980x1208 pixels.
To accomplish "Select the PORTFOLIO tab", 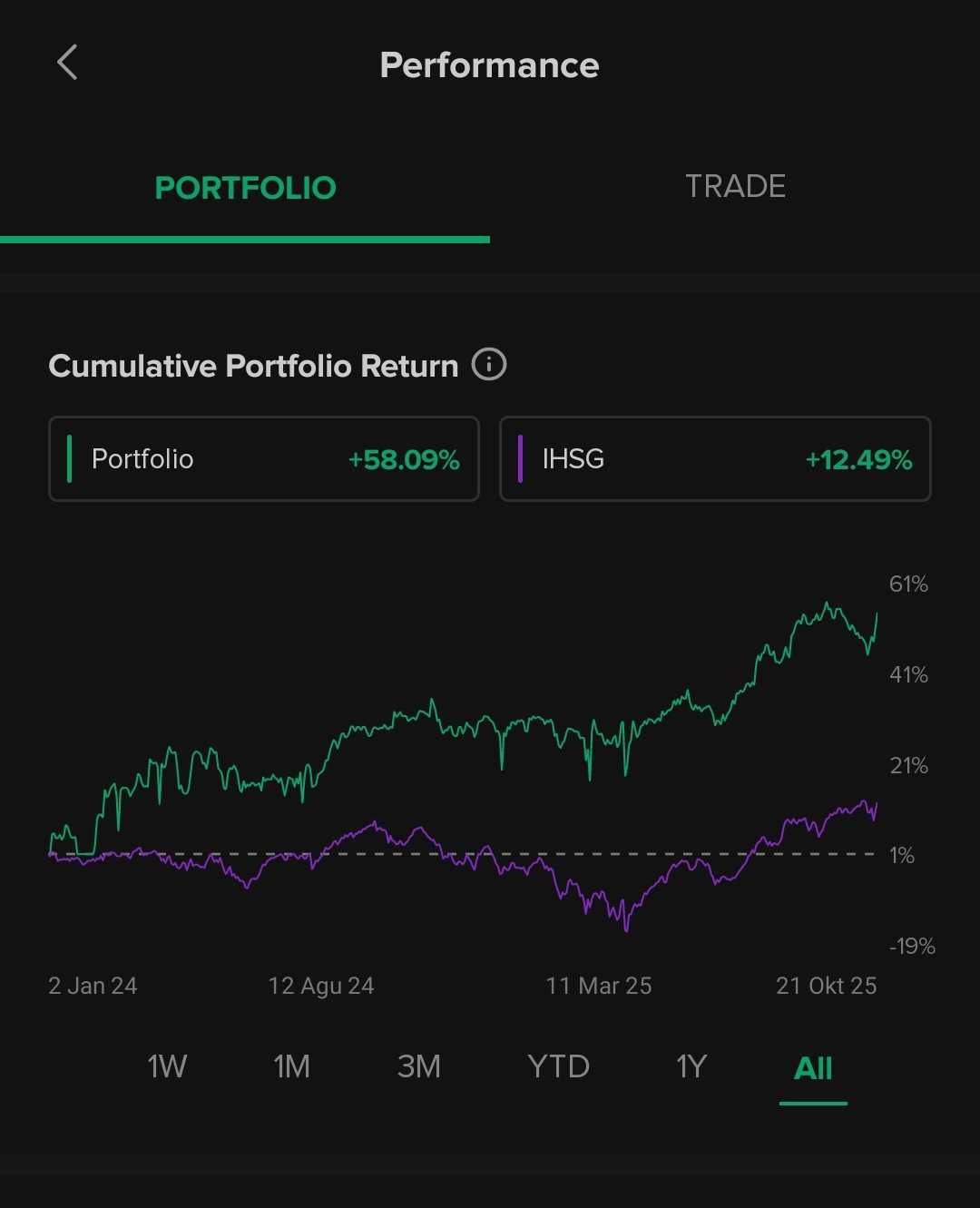I will [x=245, y=188].
